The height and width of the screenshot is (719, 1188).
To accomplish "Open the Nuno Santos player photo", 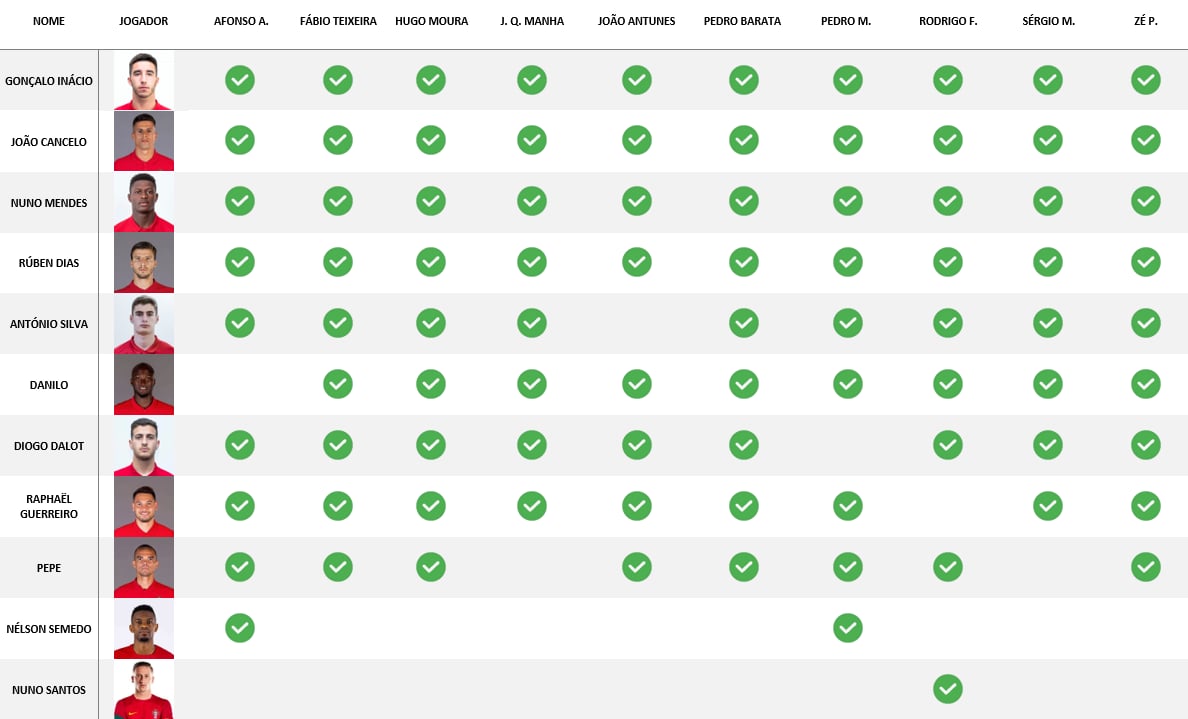I will coord(144,689).
